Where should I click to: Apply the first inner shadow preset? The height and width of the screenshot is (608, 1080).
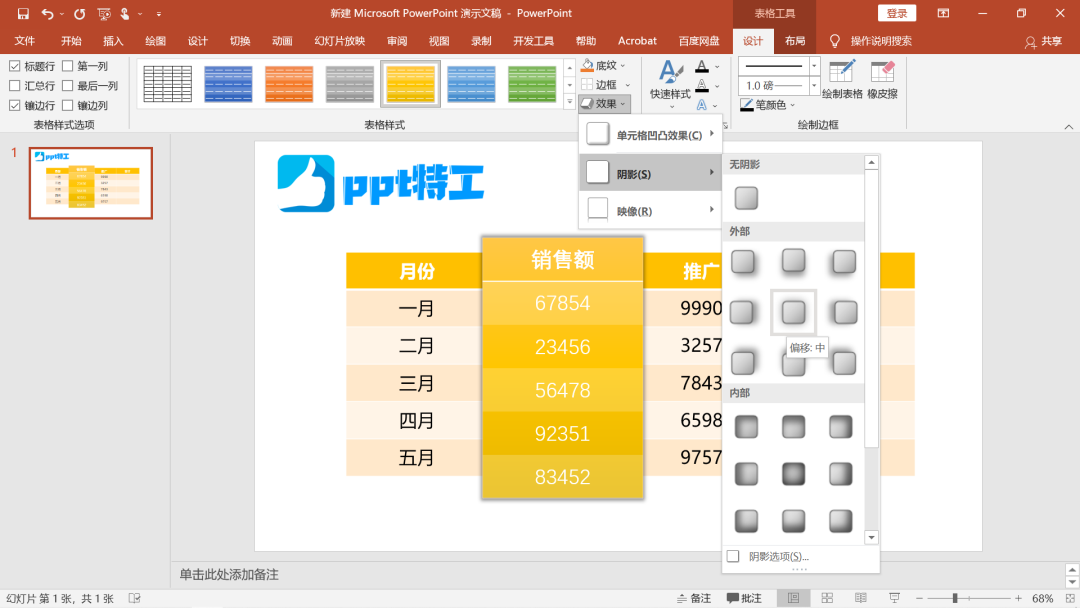pos(746,427)
